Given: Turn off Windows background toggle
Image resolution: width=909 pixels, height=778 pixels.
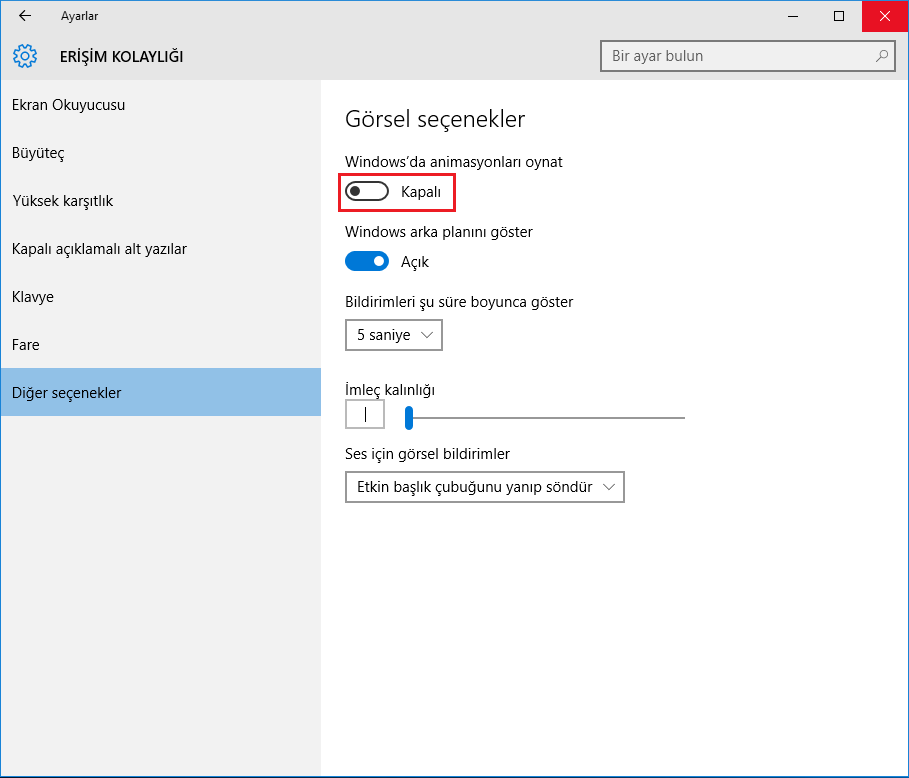Looking at the screenshot, I should click(x=367, y=262).
